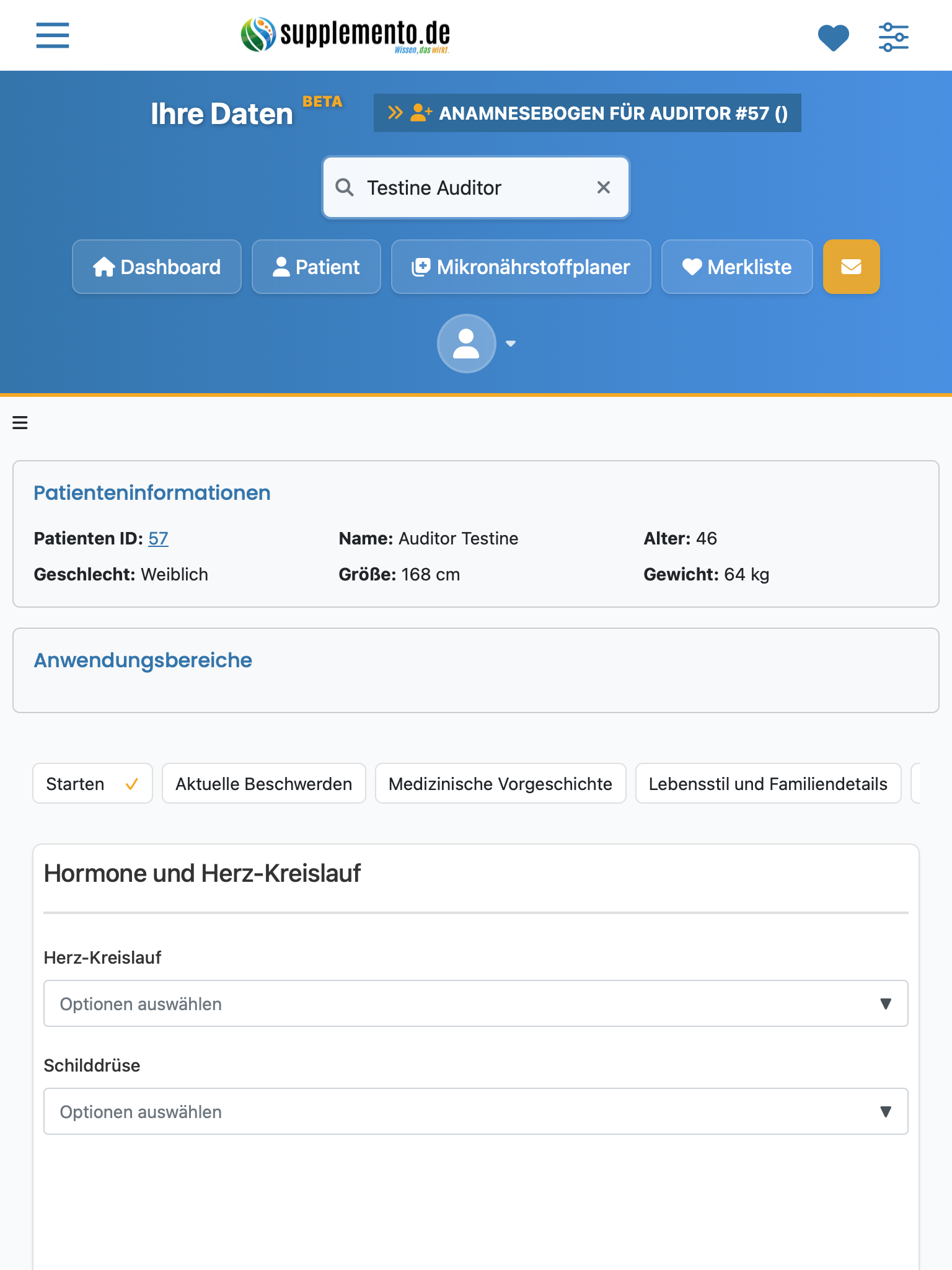The image size is (952, 1270).
Task: Clear the Testine Auditor search field
Action: coord(603,187)
